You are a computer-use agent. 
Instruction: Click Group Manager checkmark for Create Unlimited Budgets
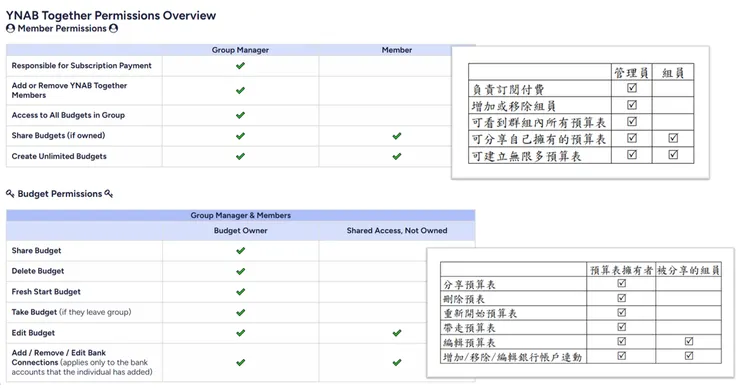240,156
